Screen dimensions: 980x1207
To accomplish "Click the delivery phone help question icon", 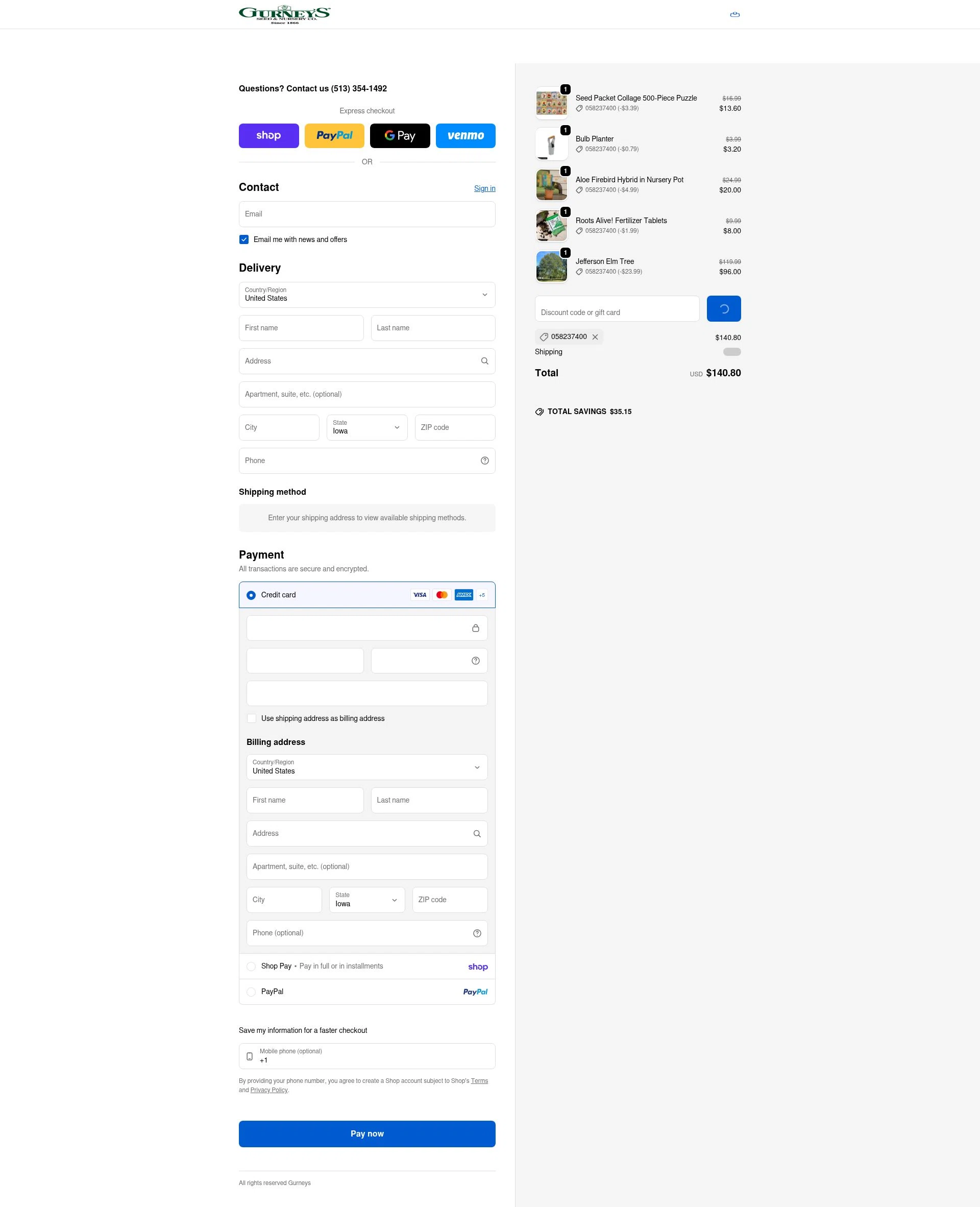I will pos(484,461).
